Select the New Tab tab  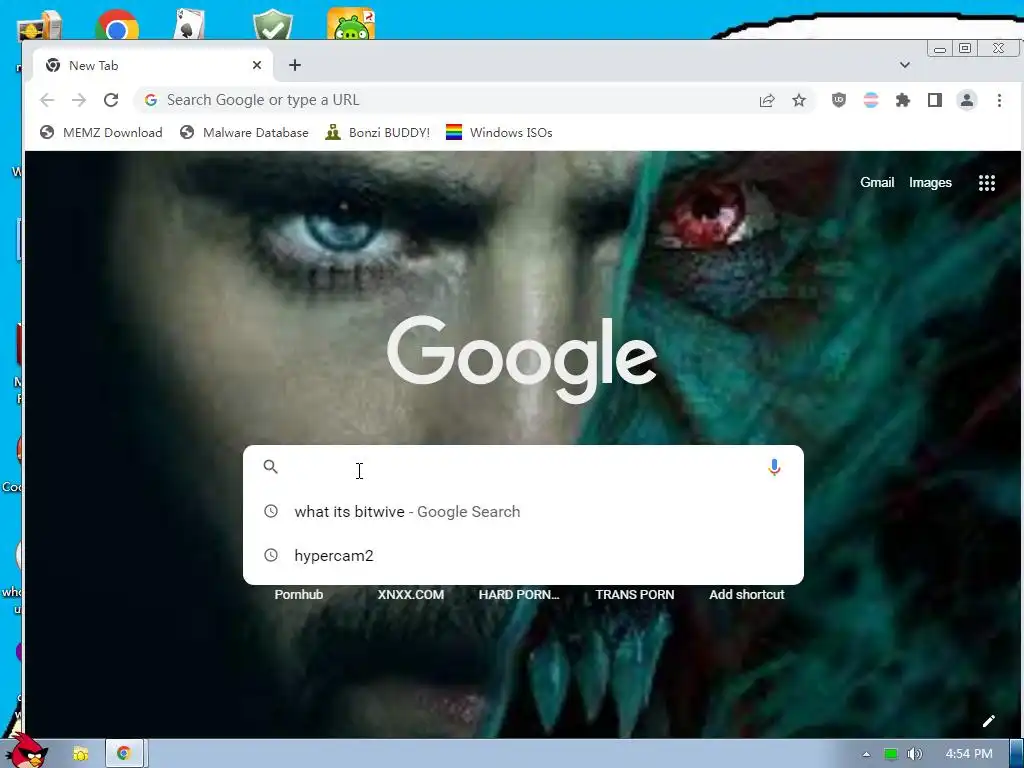pos(153,65)
